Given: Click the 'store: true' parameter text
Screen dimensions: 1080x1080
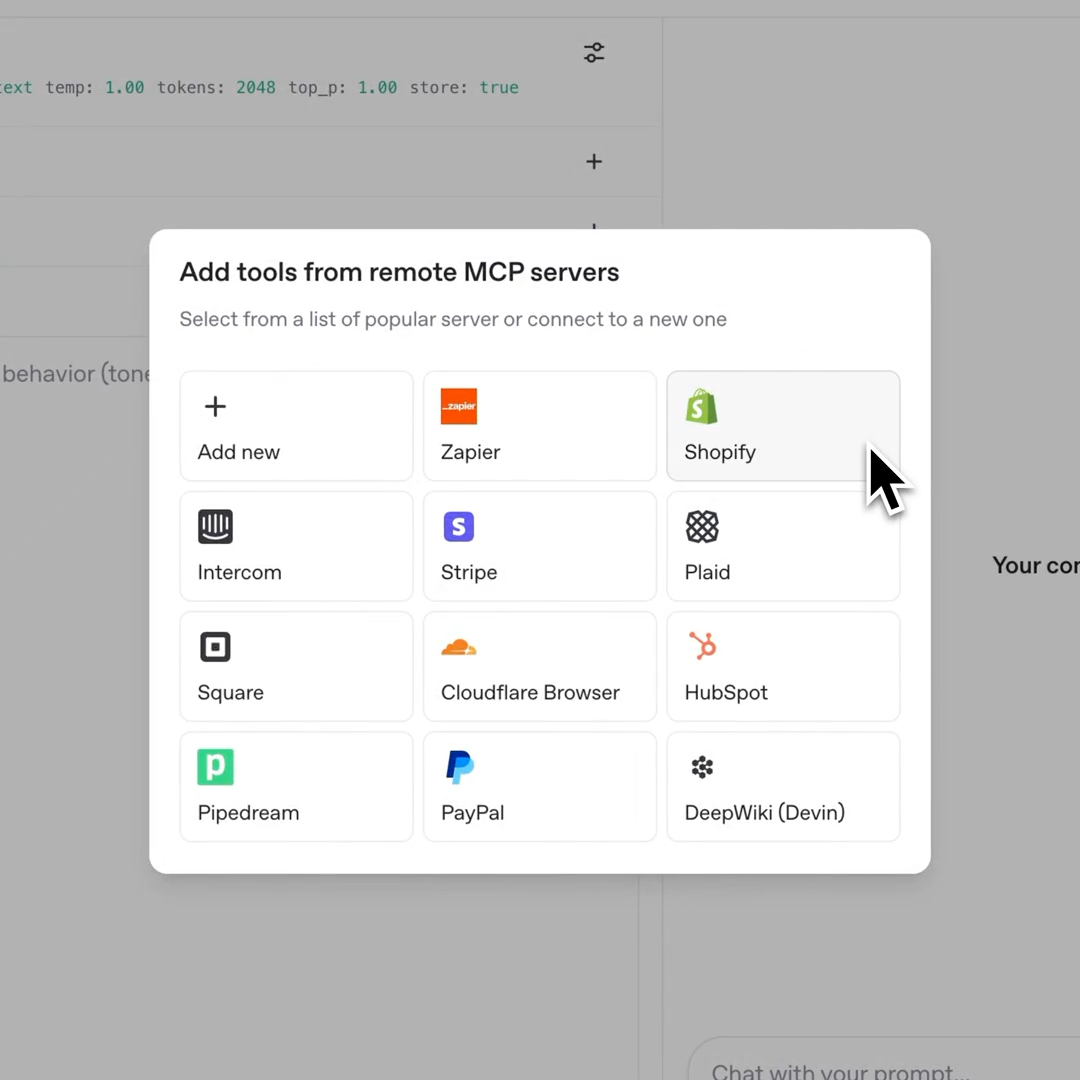Looking at the screenshot, I should point(464,87).
